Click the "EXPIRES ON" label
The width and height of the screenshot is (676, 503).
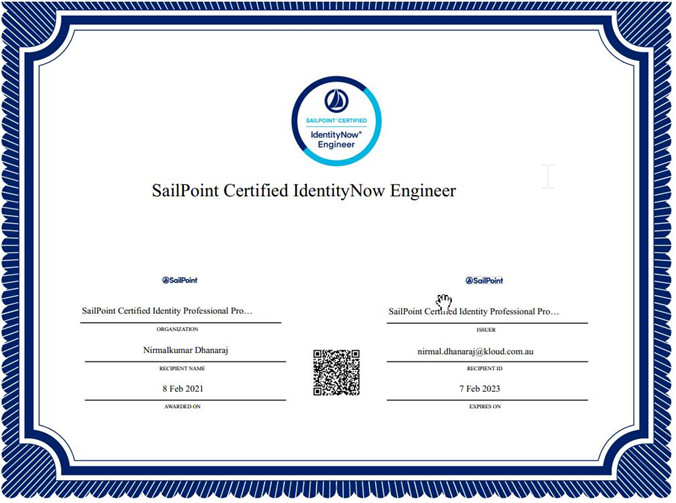tap(485, 406)
